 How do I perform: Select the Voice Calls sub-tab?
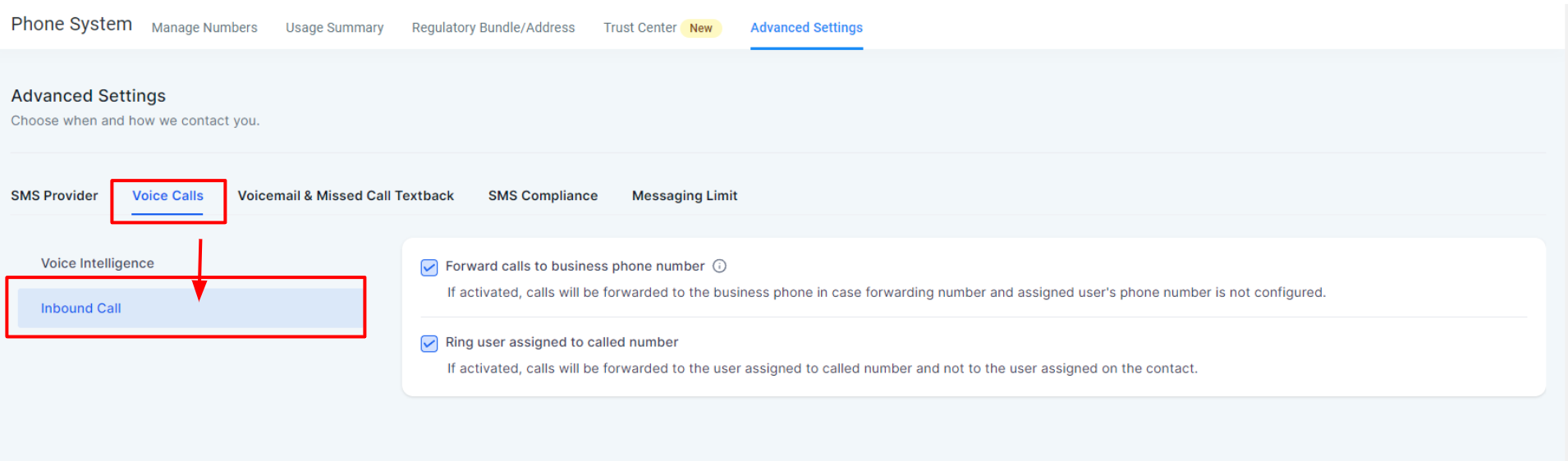tap(167, 195)
